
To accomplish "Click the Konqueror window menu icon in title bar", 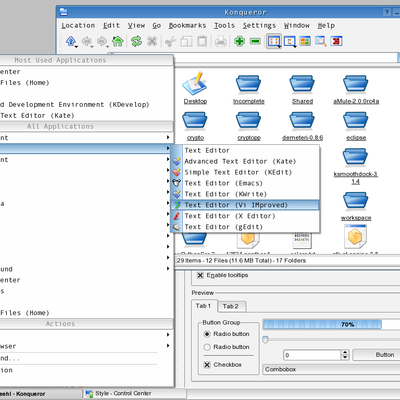I will coord(63,12).
